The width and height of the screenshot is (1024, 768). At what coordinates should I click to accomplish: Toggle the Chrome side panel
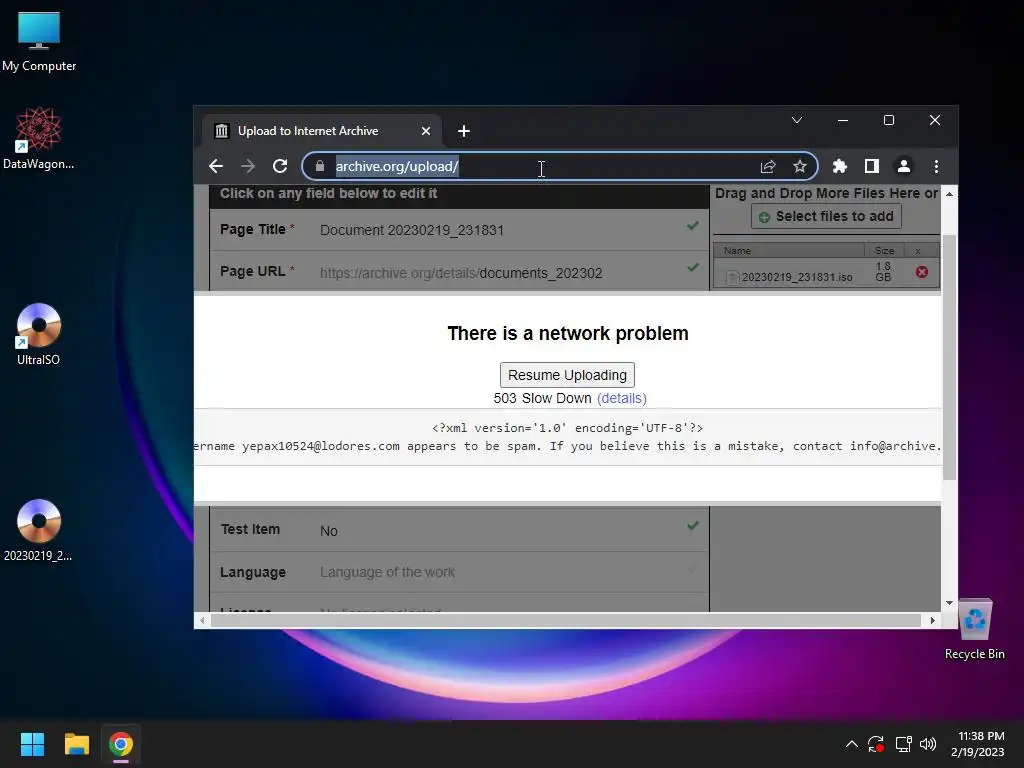872,167
